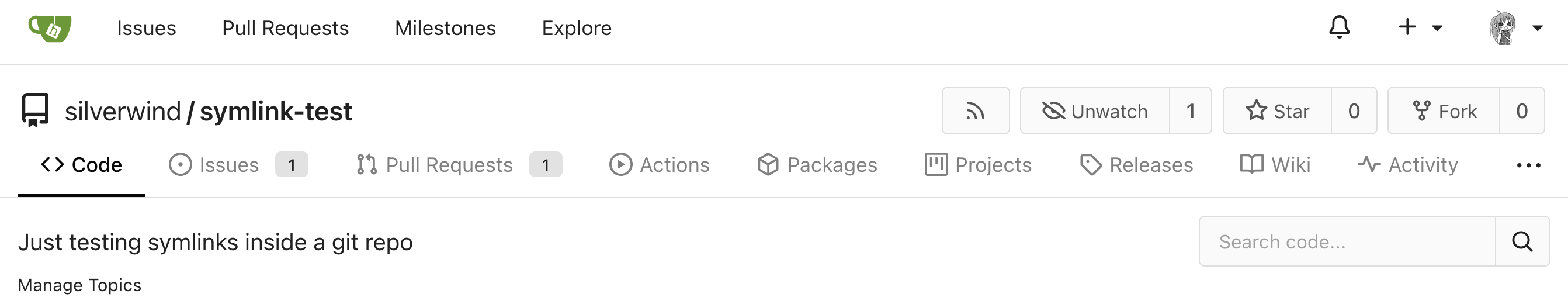The image size is (1568, 297).
Task: Open Explore in the top navigation
Action: coord(577,28)
